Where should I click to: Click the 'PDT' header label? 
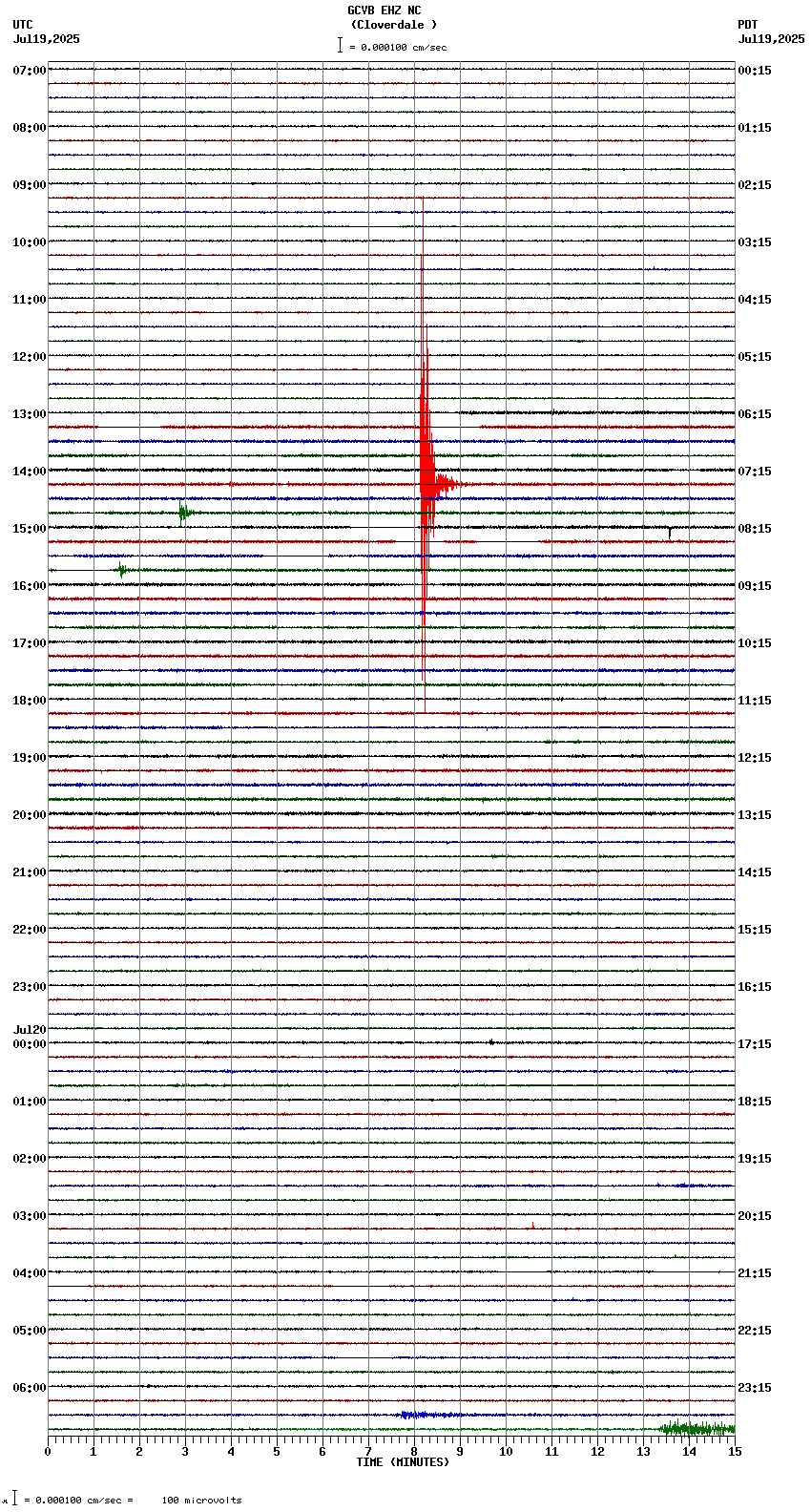pos(747,25)
